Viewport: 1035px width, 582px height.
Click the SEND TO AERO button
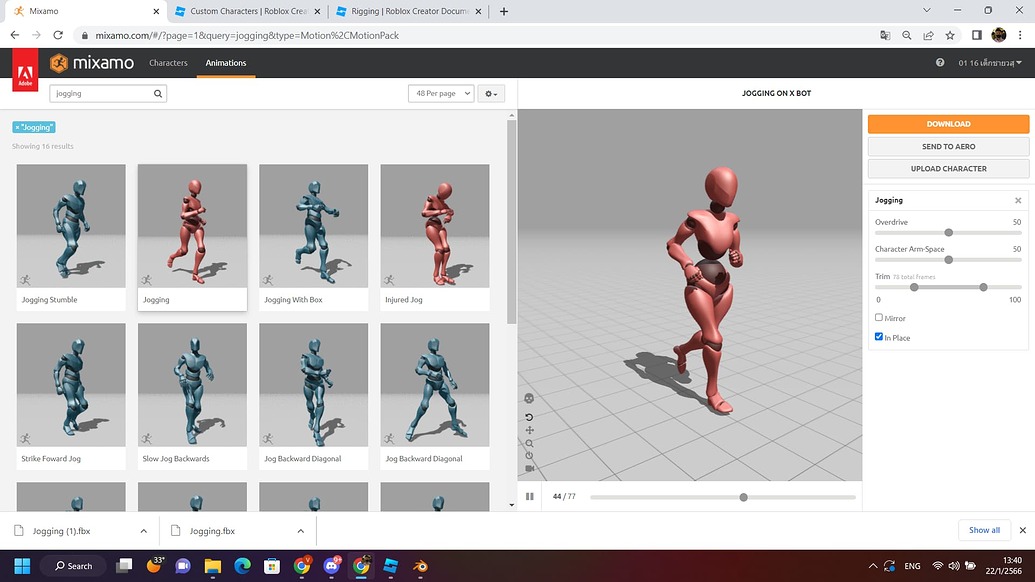point(948,146)
